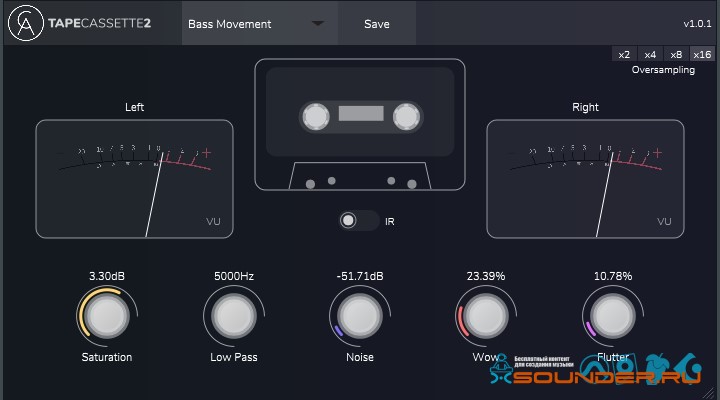720x400 pixels.
Task: Click the -51.71dB noise value
Action: [x=360, y=276]
